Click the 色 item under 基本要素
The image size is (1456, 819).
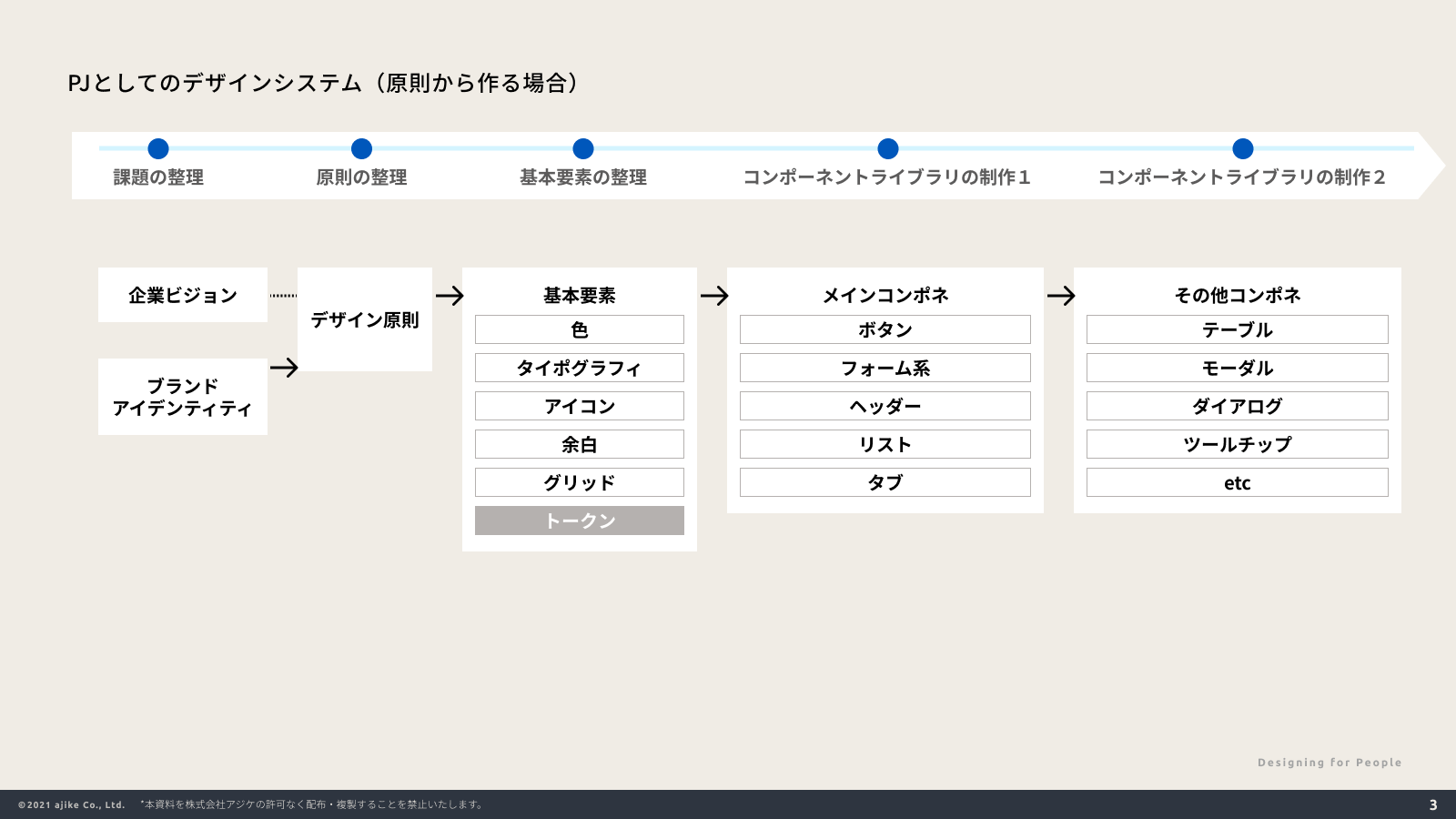click(580, 329)
